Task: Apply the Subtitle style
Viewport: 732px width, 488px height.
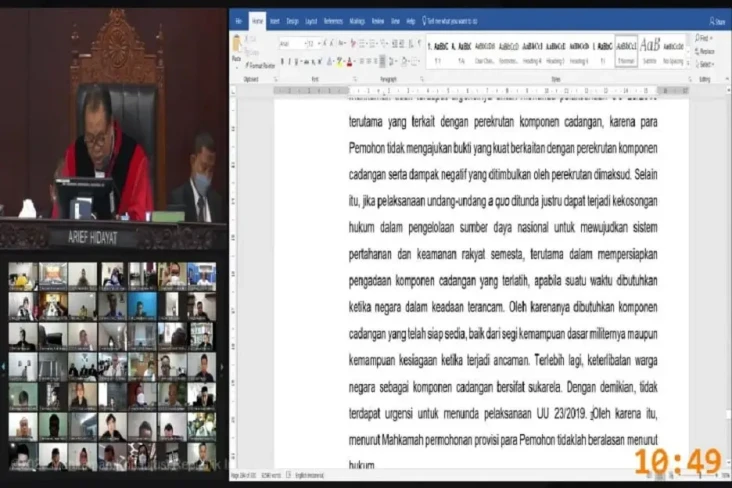Action: [x=650, y=51]
